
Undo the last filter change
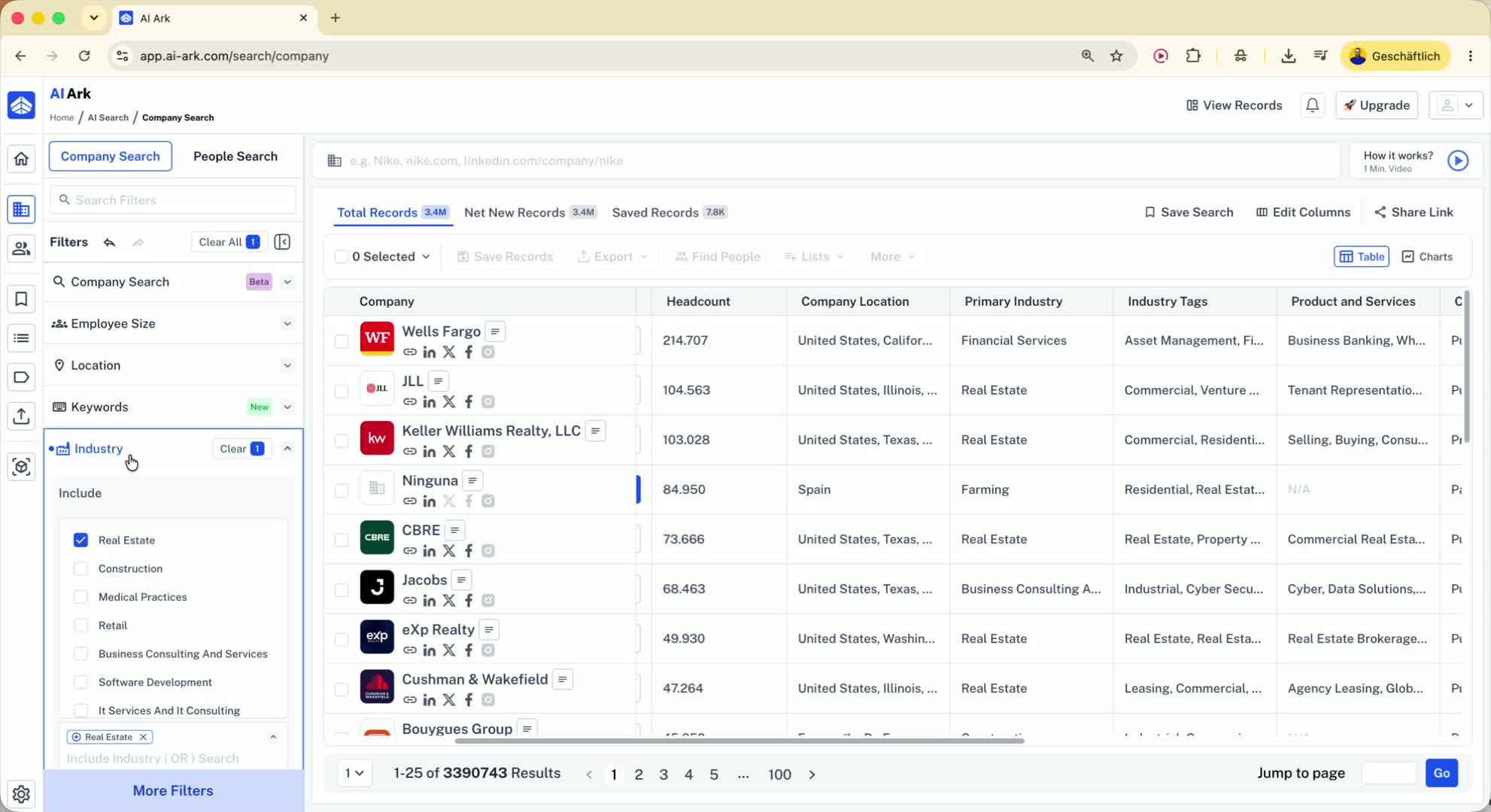(x=110, y=242)
